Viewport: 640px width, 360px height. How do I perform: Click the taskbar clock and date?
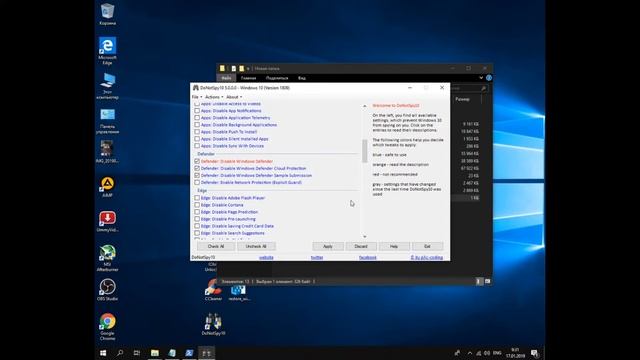pyautogui.click(x=516, y=353)
